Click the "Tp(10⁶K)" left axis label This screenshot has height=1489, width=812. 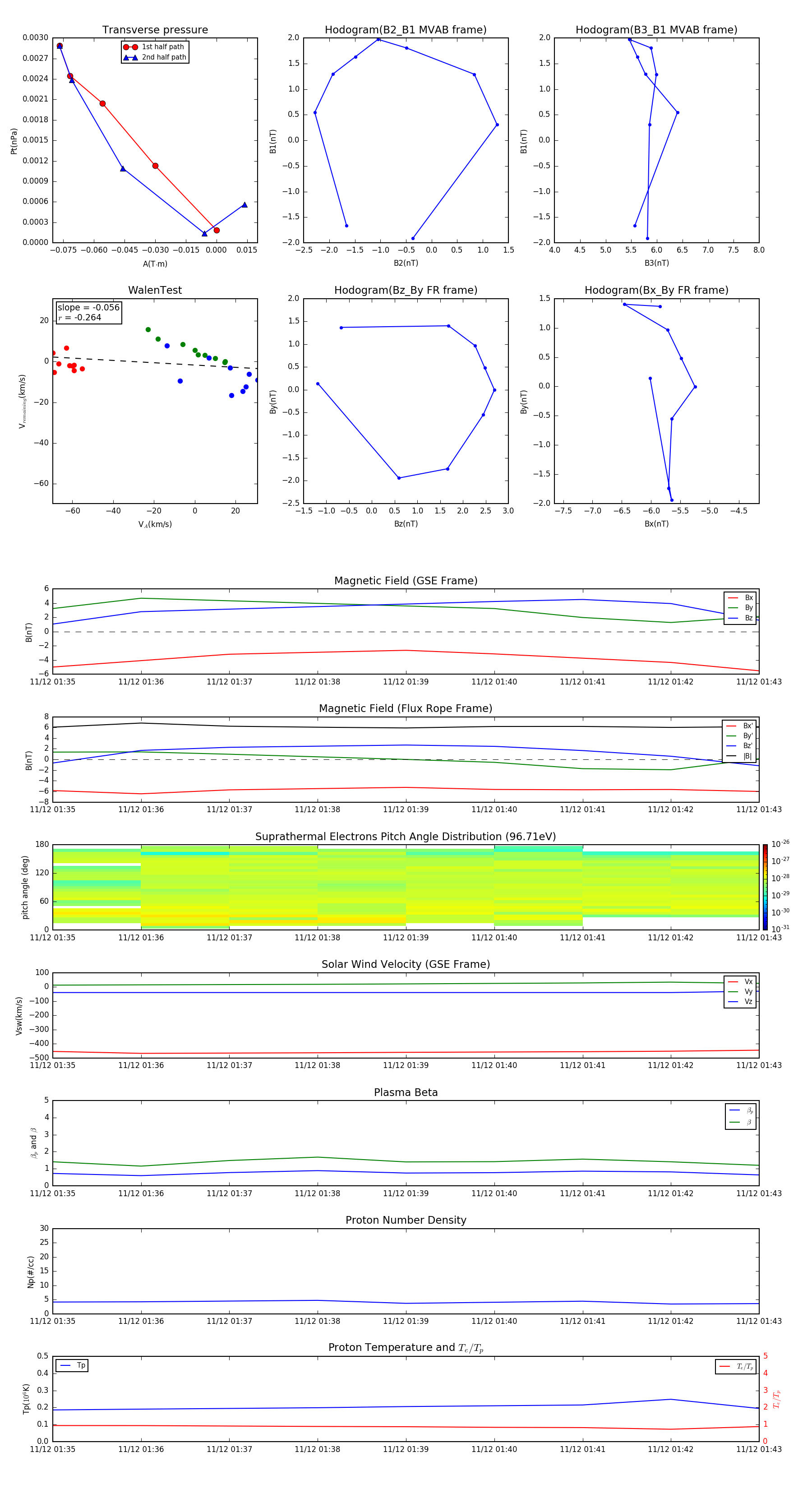click(26, 1399)
